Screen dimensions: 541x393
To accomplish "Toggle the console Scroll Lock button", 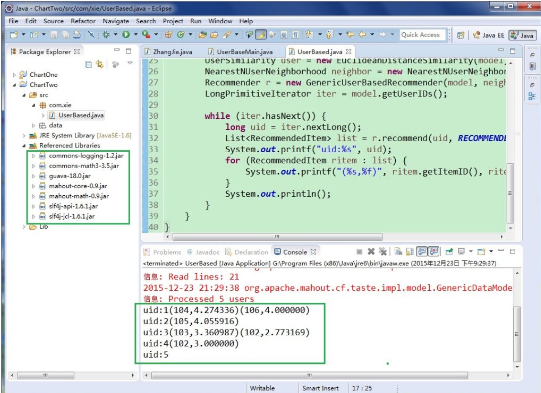I will 410,252.
